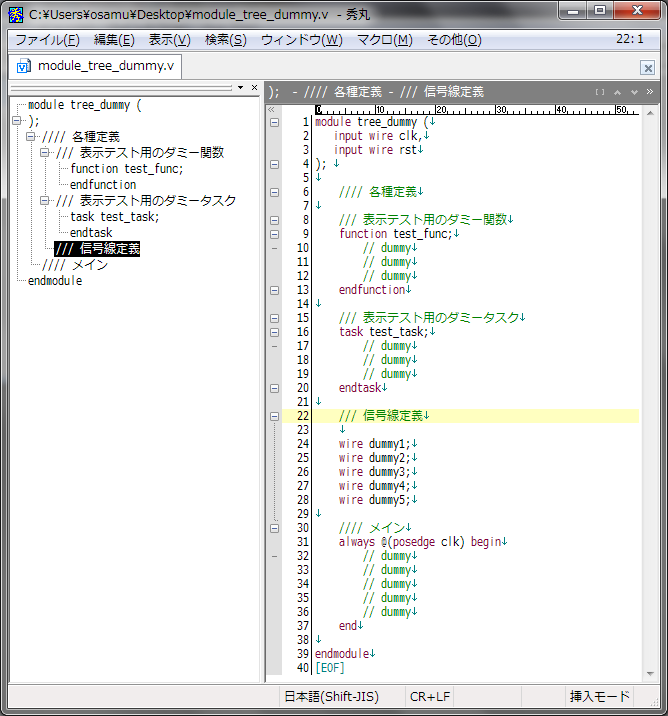Collapse the //// 各種定義 tree node

pos(31,137)
